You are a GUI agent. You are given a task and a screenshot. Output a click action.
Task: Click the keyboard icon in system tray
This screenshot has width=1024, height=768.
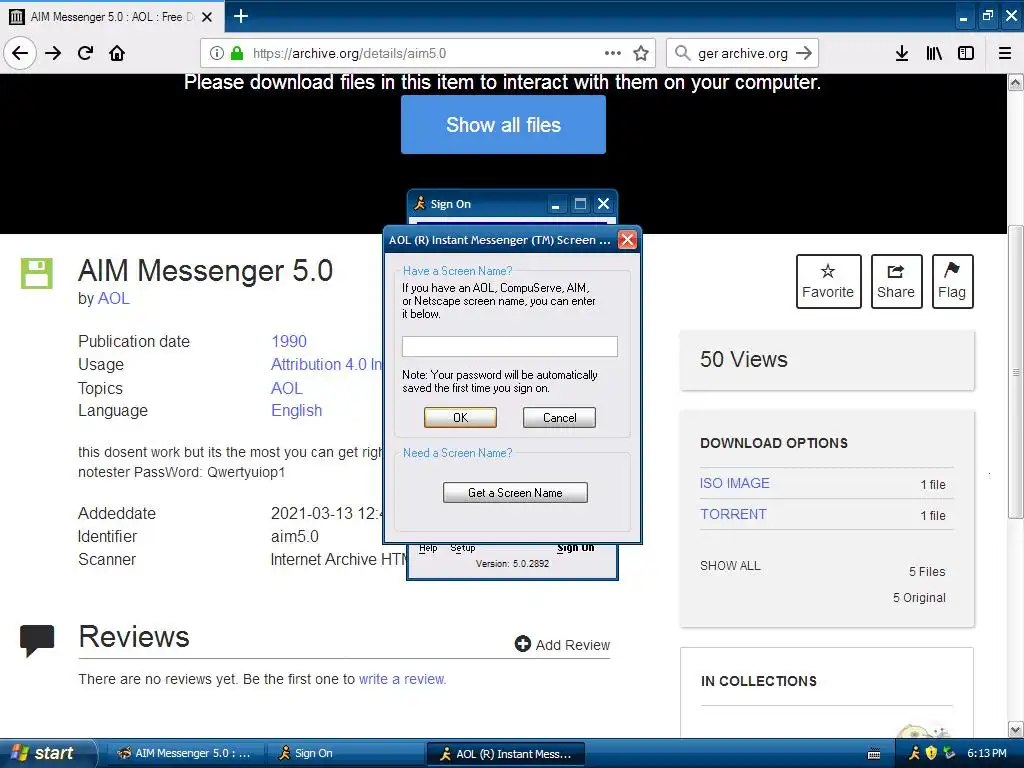pos(874,754)
